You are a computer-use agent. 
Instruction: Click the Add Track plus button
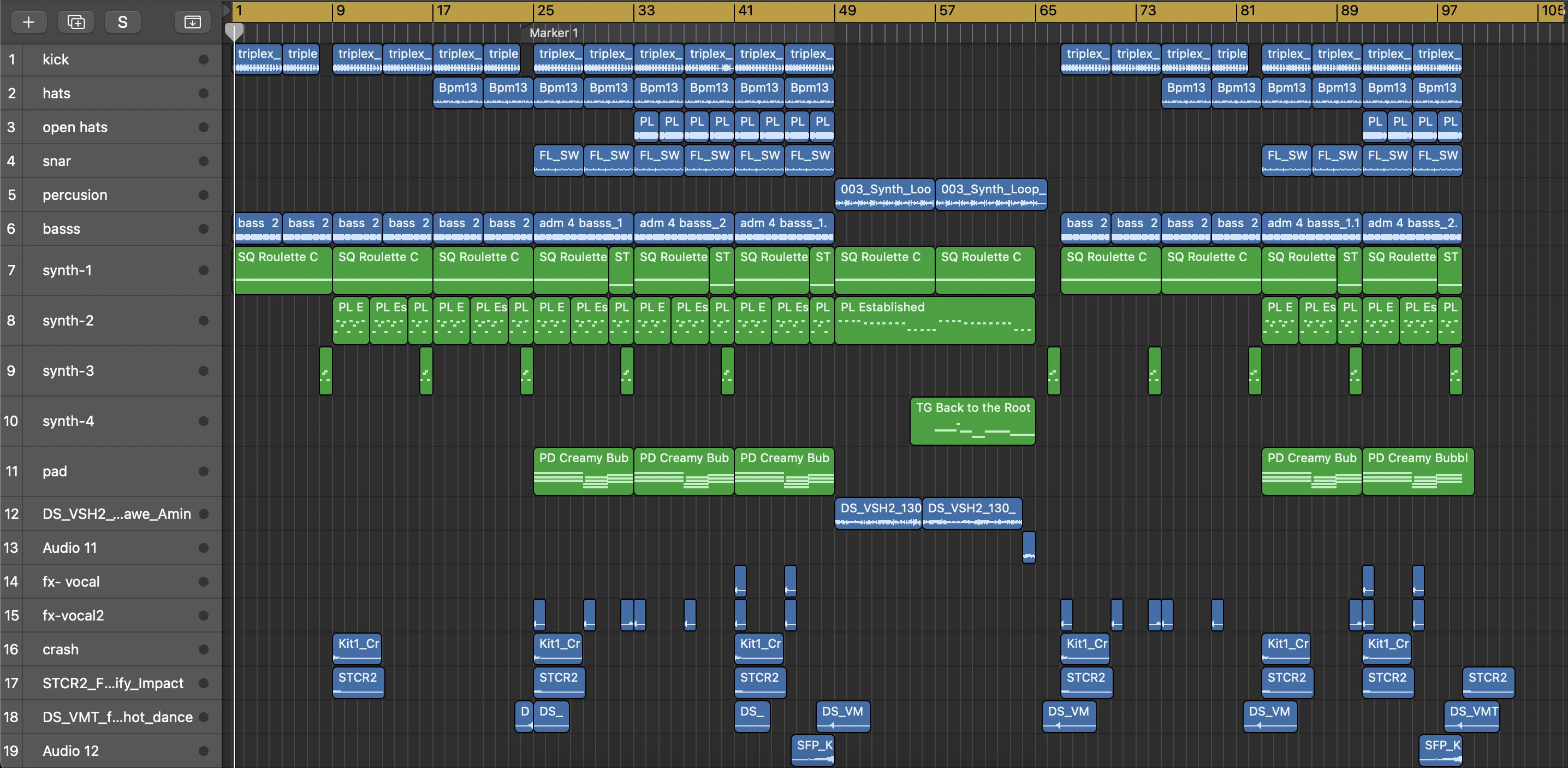28,22
